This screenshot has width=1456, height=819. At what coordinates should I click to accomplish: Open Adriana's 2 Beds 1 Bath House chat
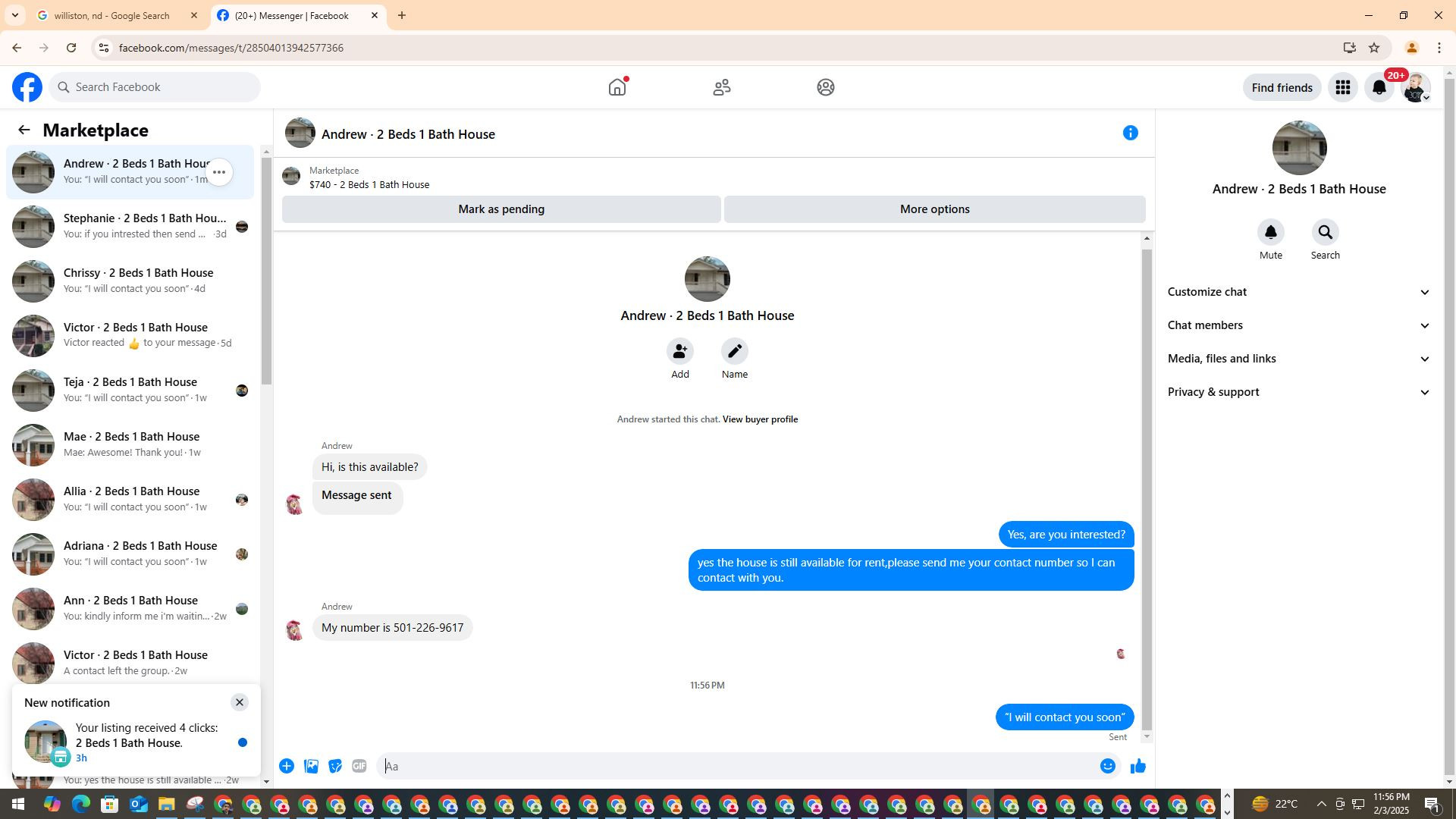130,554
